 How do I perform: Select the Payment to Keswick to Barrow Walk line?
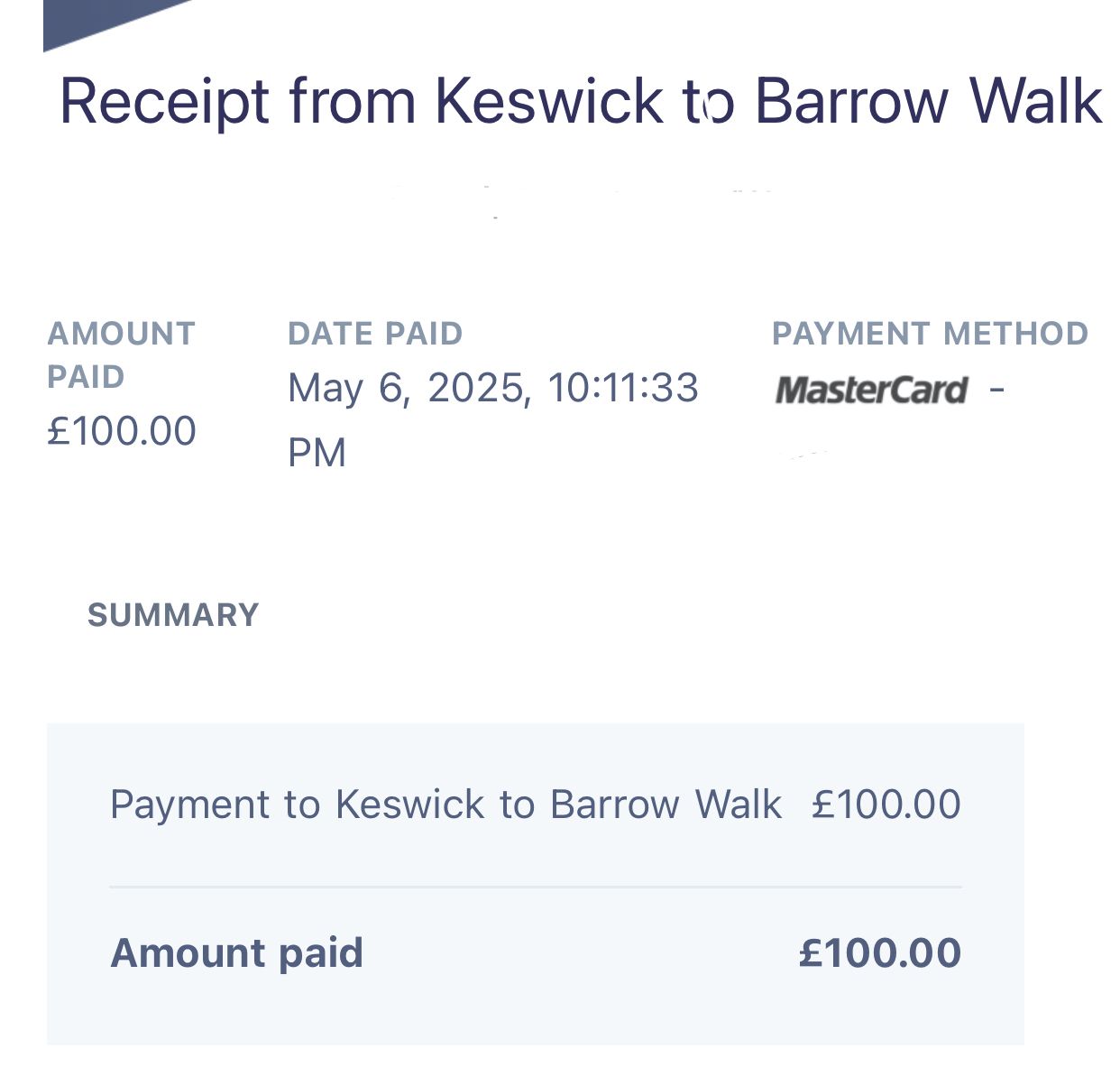click(445, 805)
